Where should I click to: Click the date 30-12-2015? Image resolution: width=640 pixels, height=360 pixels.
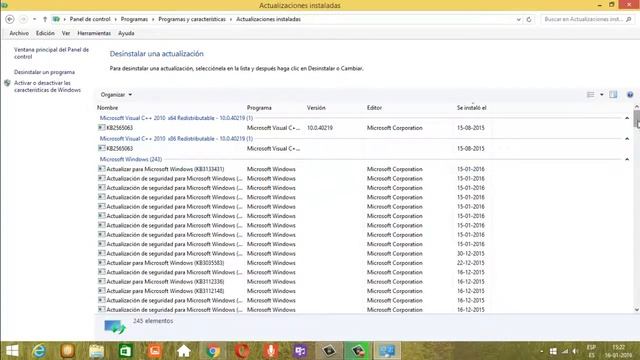coord(471,253)
